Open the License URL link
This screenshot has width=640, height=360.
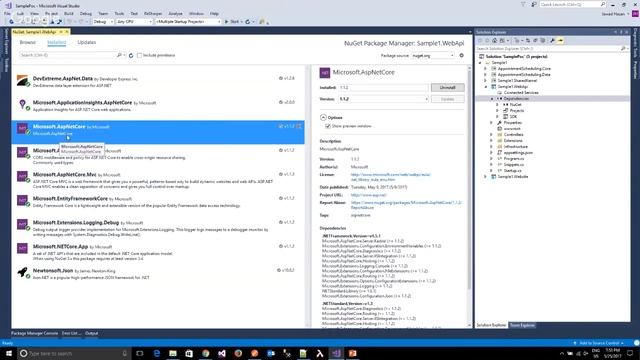pyautogui.click(x=391, y=177)
